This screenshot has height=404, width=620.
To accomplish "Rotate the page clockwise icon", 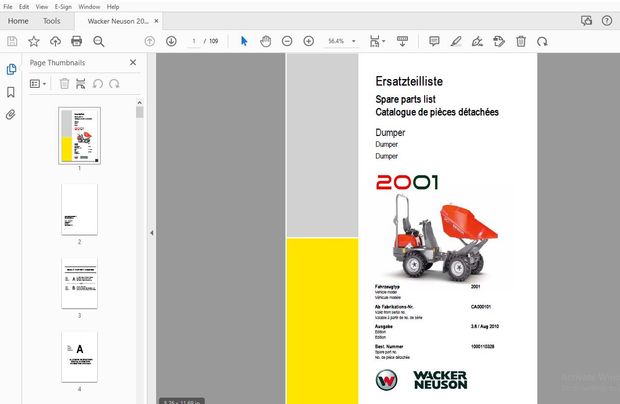I will (x=542, y=41).
